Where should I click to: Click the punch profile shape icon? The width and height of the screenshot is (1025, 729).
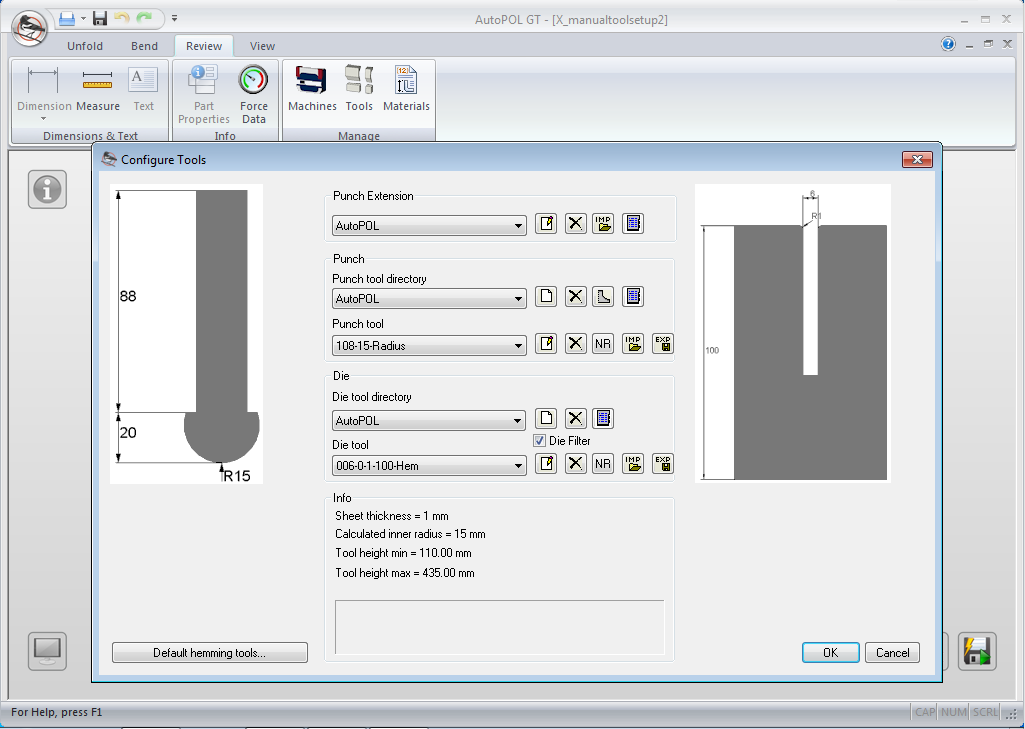[603, 297]
